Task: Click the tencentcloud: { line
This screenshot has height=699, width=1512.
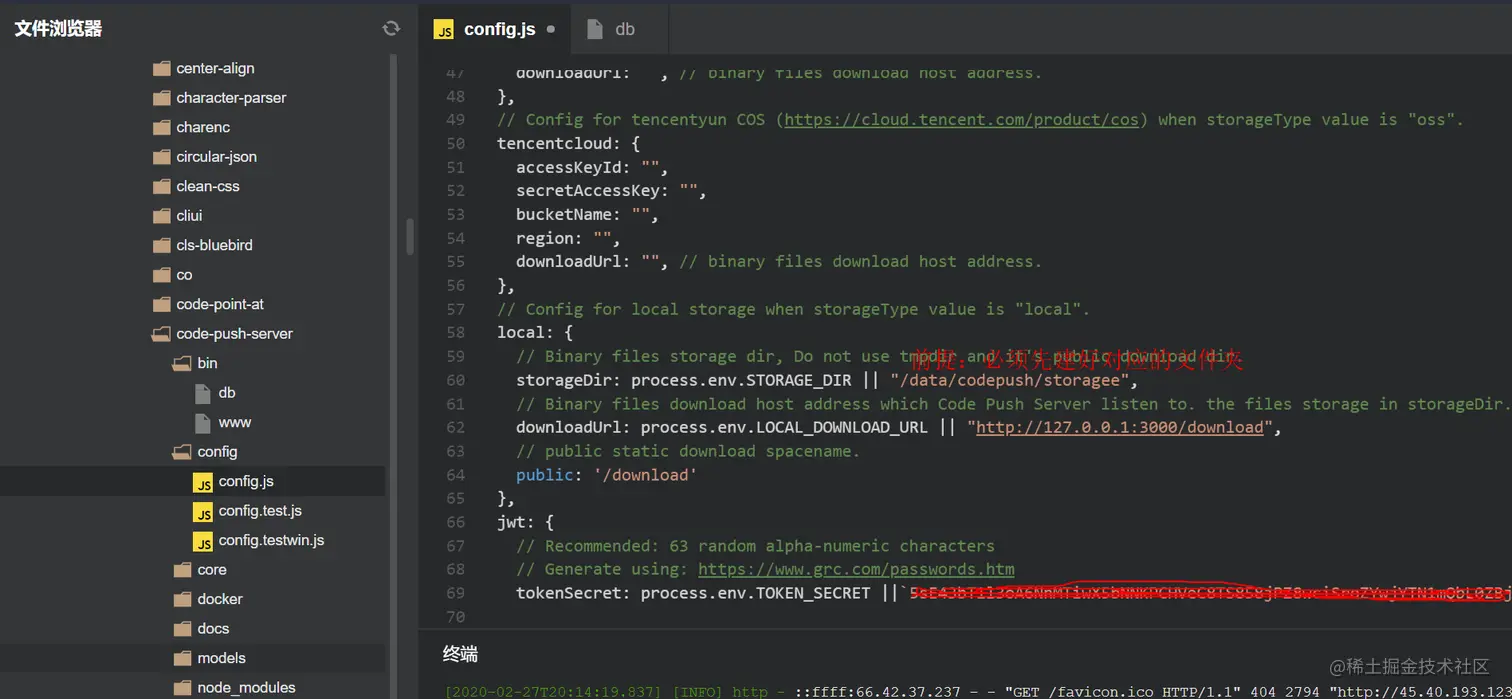Action: click(x=568, y=144)
